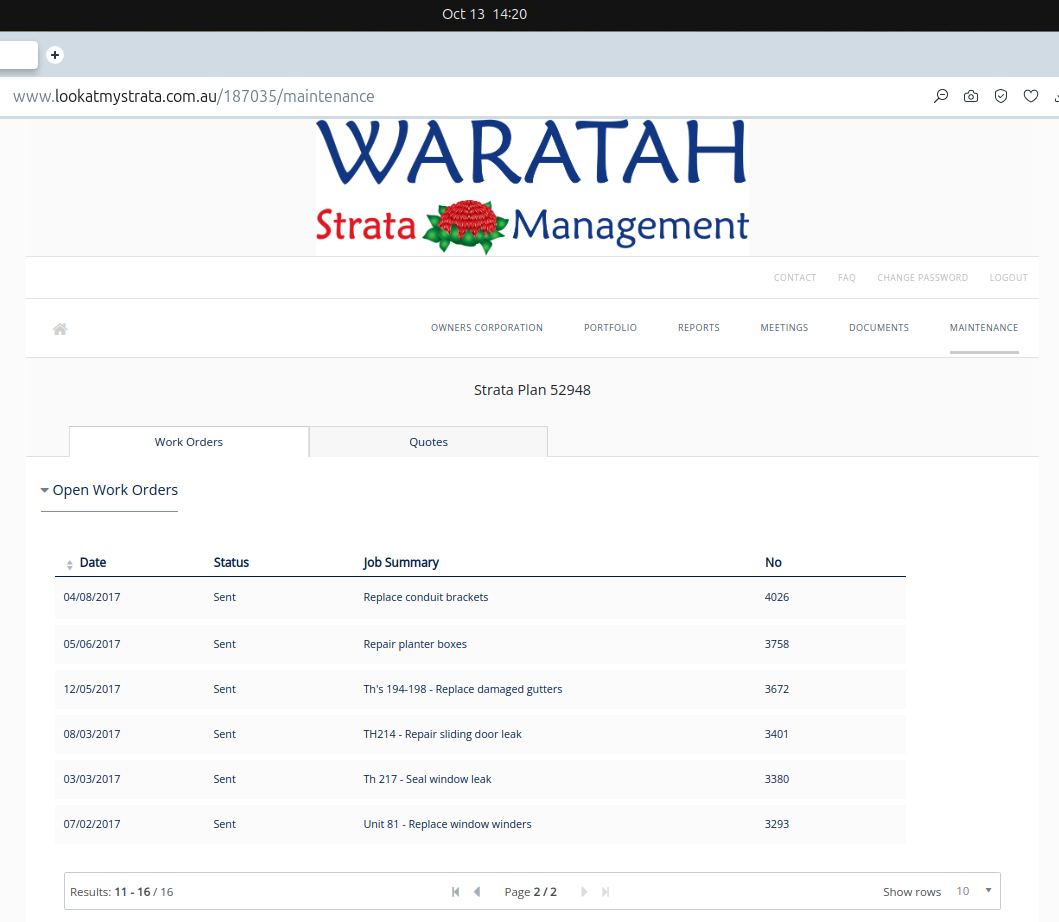Sort work orders by Date arrows
The height and width of the screenshot is (922, 1059).
pyautogui.click(x=70, y=565)
